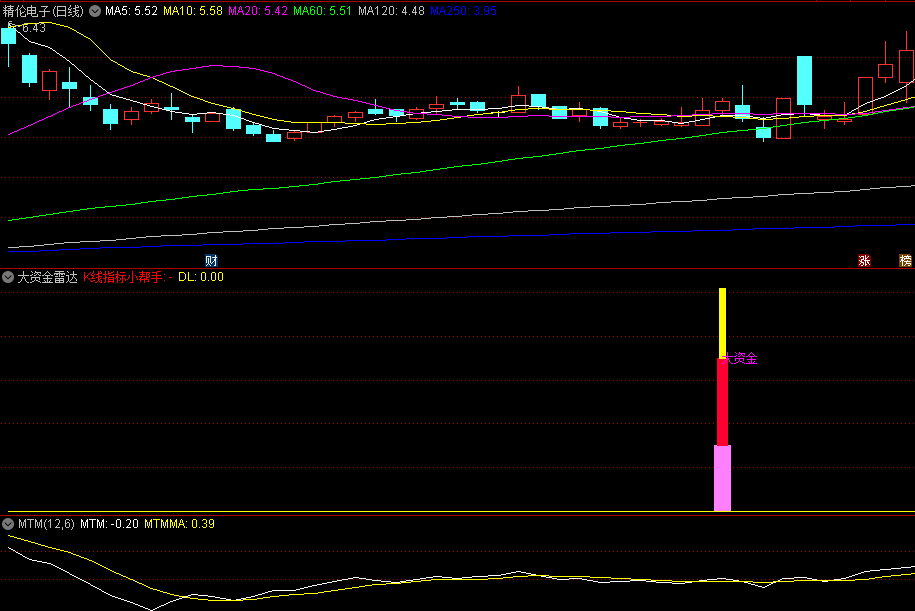This screenshot has height=611, width=915.
Task: Click the 大资金雷达 indicator name
Action: (x=47, y=277)
